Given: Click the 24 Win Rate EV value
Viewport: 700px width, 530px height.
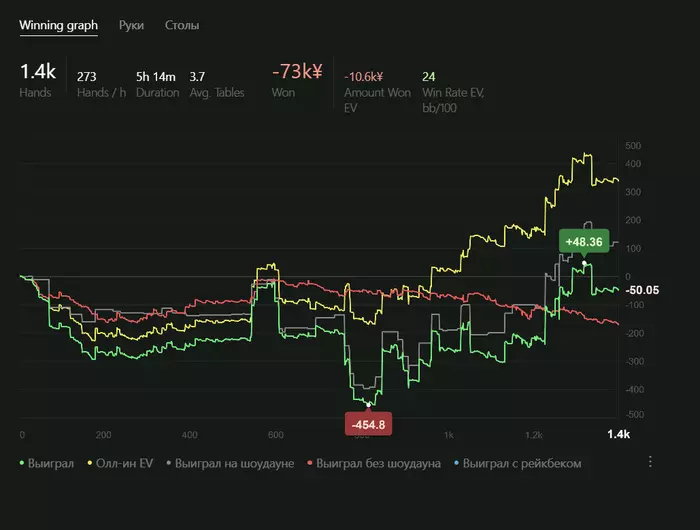Looking at the screenshot, I should coord(429,77).
